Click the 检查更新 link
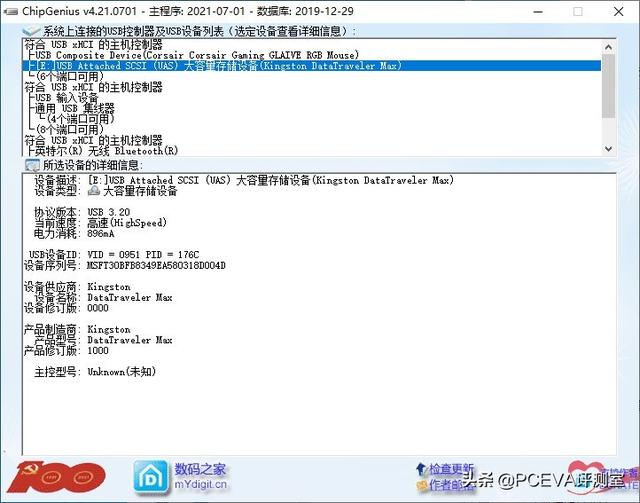This screenshot has width=640, height=503. click(x=451, y=469)
